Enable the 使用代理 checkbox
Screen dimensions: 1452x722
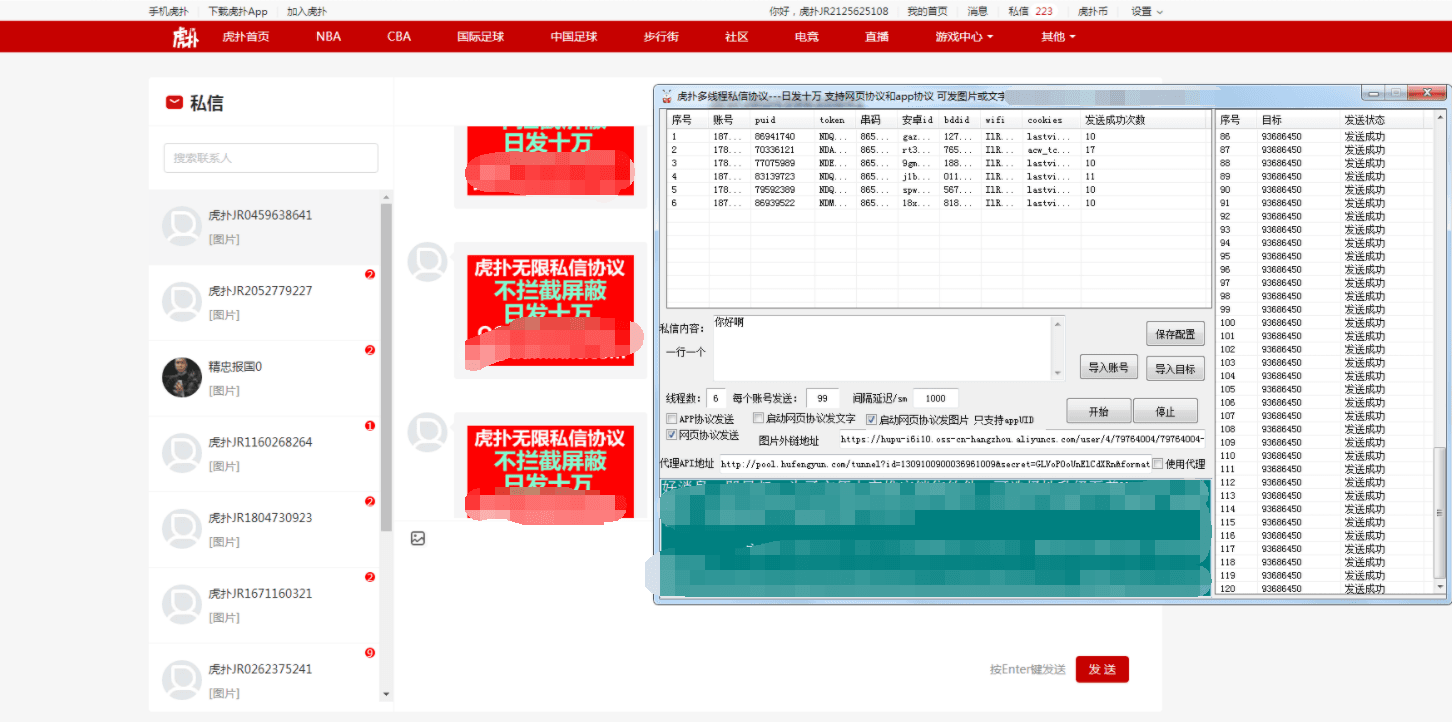tap(1158, 463)
